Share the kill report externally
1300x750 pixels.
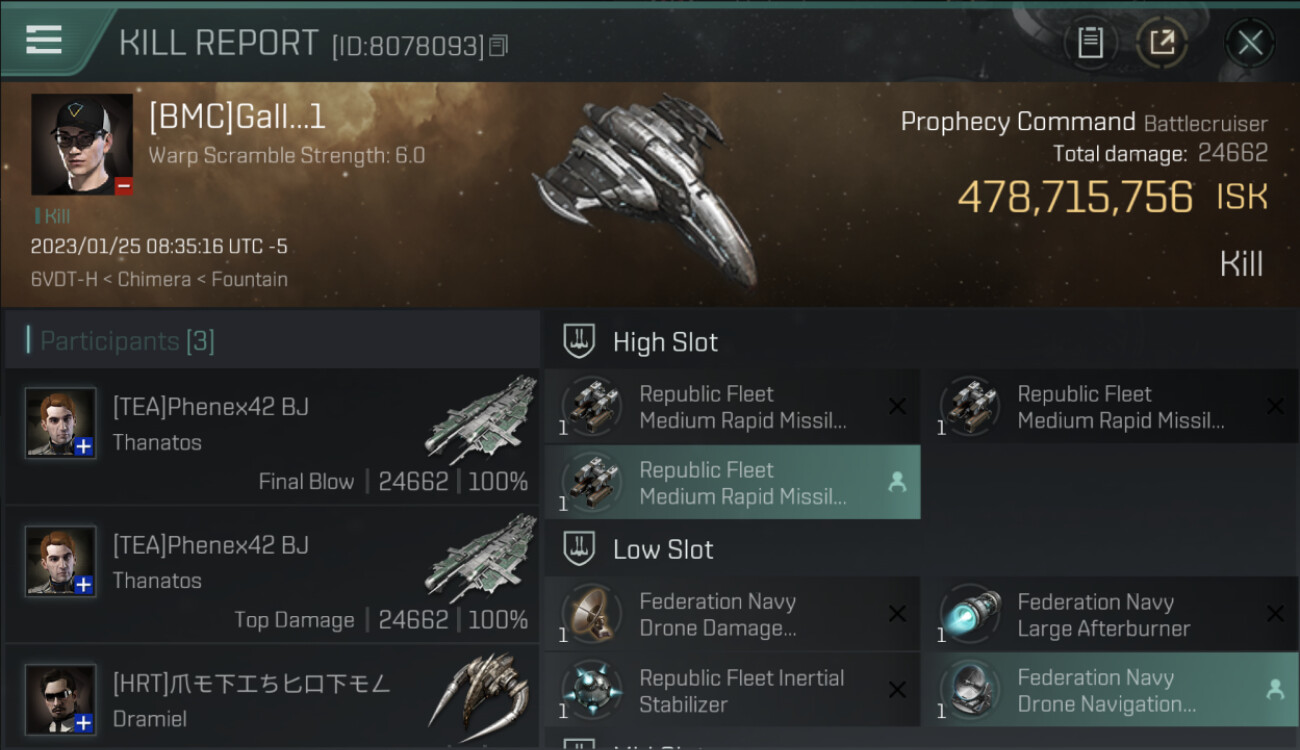[x=1162, y=43]
